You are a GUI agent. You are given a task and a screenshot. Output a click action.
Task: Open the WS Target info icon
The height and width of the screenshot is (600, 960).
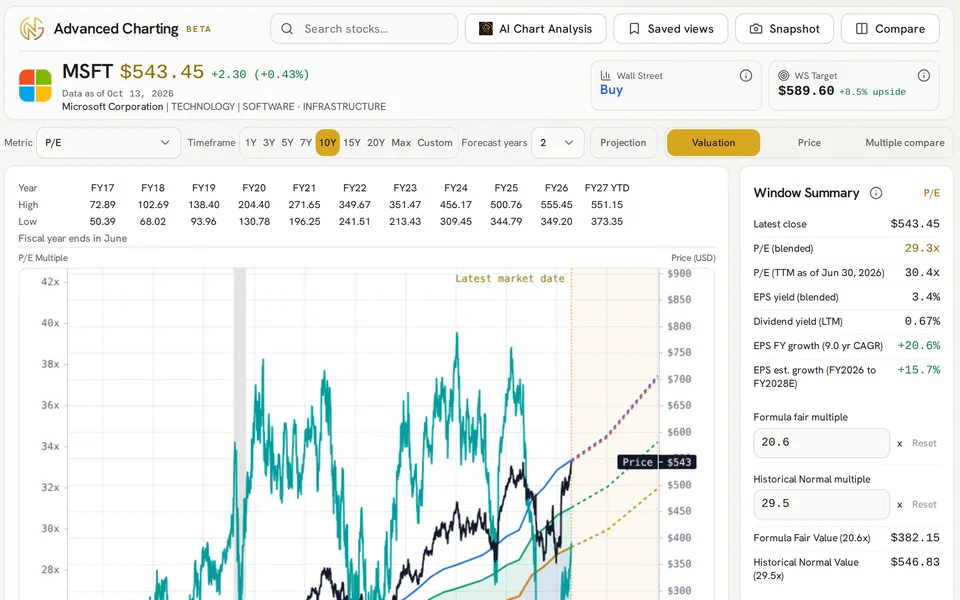pos(924,75)
